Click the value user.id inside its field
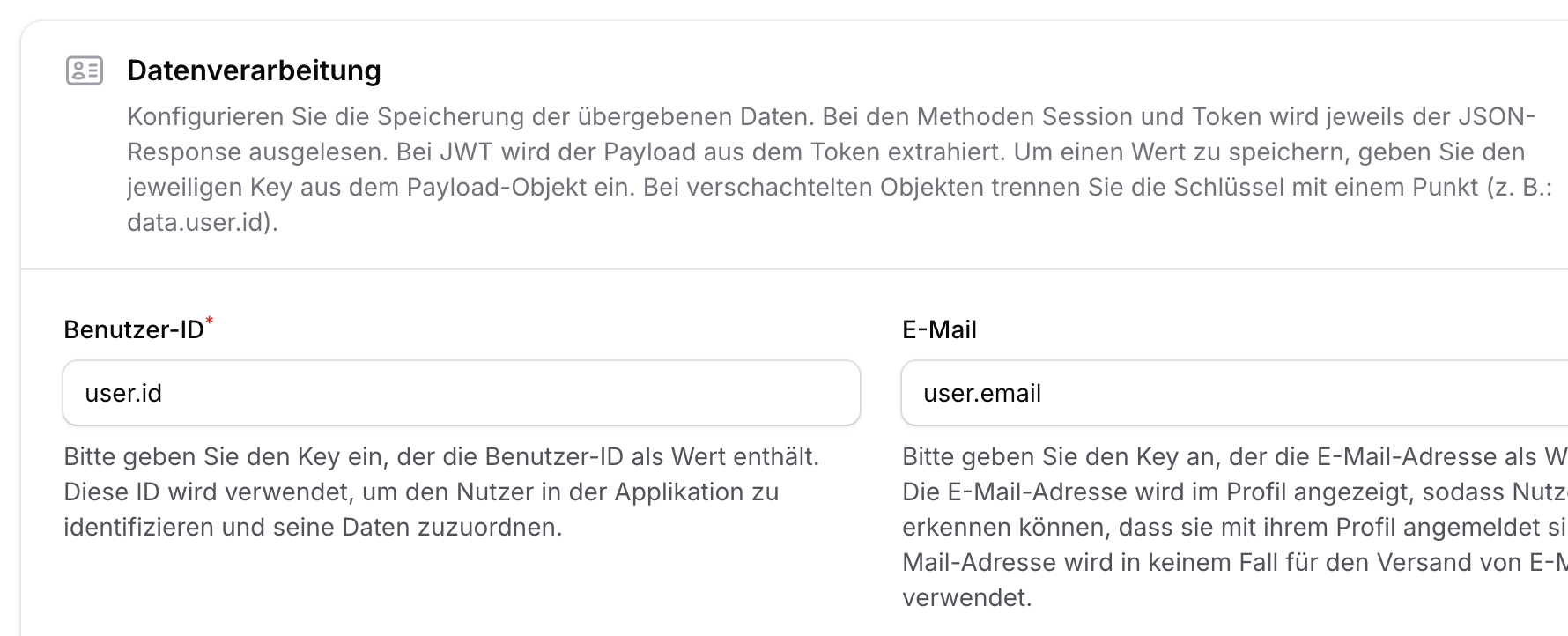Screen dimensions: 1568x636 122,393
